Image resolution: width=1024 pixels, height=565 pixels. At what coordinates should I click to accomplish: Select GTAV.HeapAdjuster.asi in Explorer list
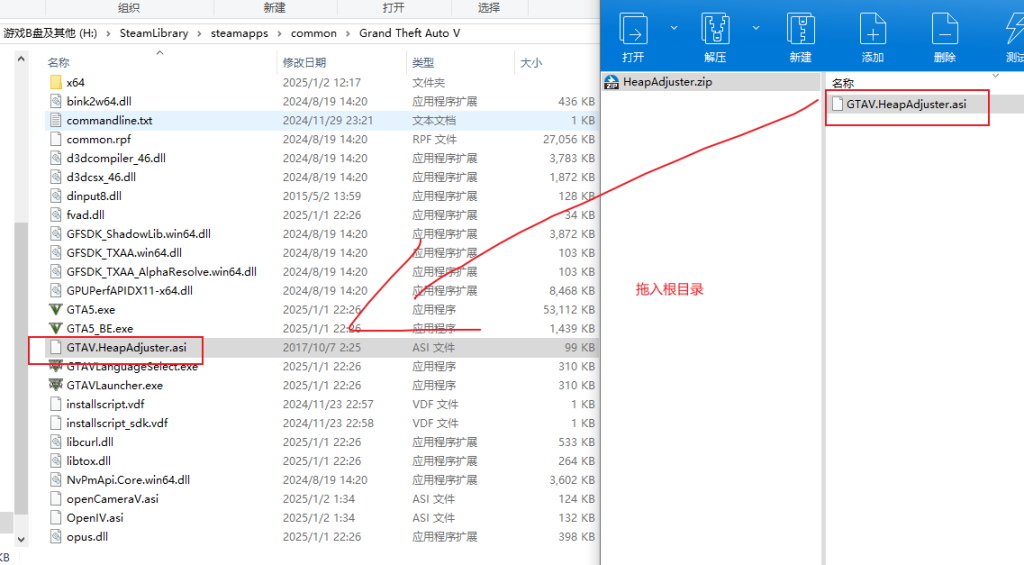(x=126, y=347)
